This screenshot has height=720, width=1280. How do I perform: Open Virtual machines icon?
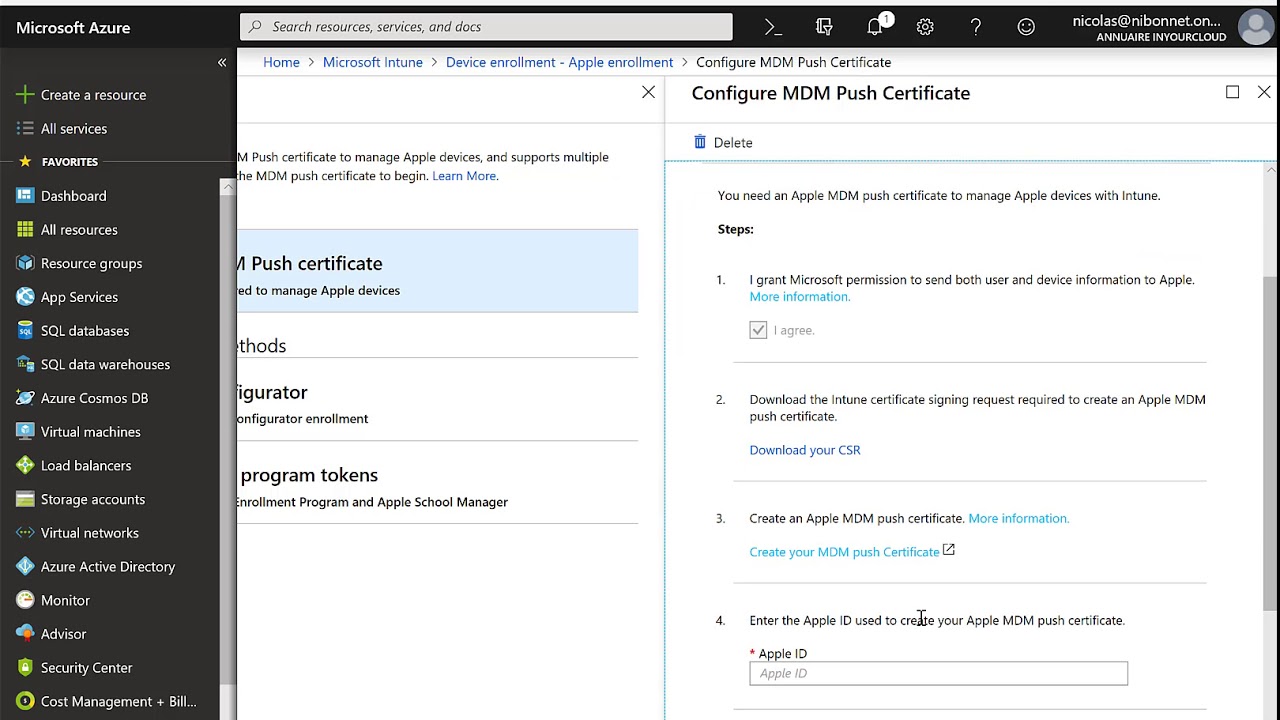(25, 432)
